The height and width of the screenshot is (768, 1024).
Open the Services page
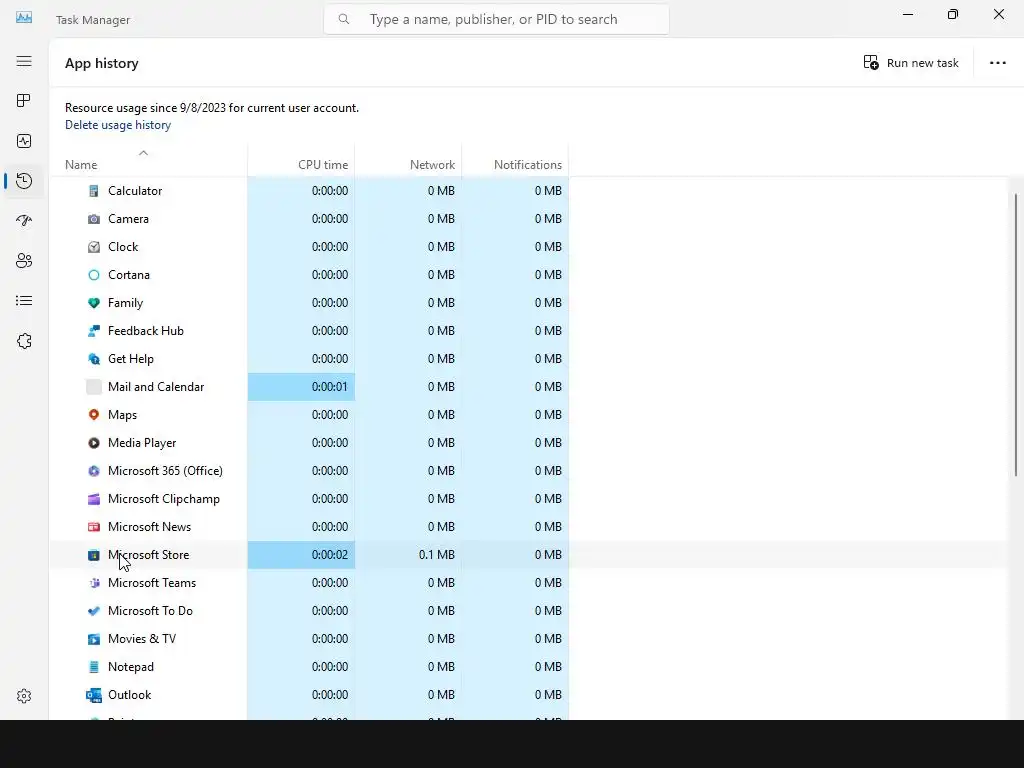coord(24,341)
